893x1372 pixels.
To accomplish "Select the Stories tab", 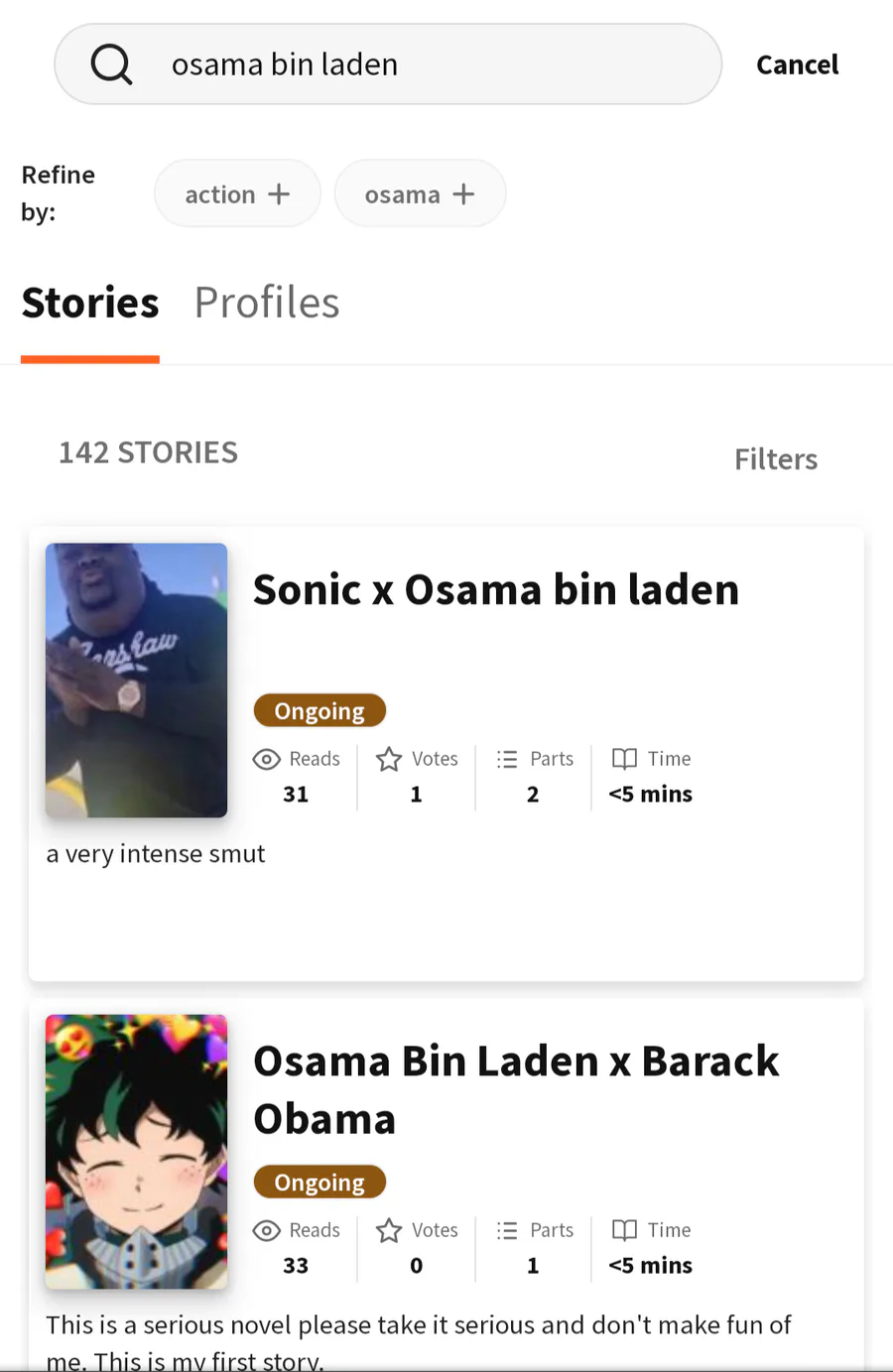I will 90,303.
